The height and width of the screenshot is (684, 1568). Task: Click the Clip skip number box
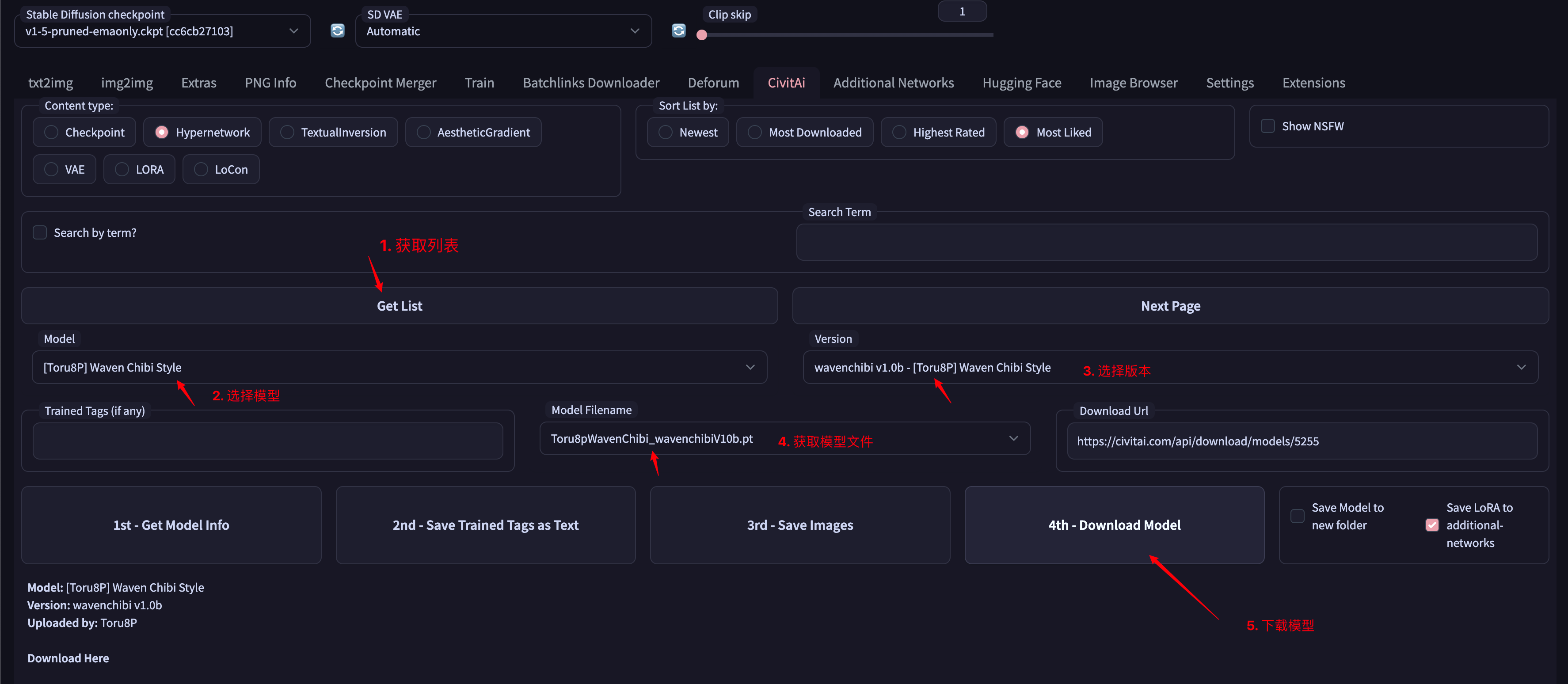click(x=962, y=11)
